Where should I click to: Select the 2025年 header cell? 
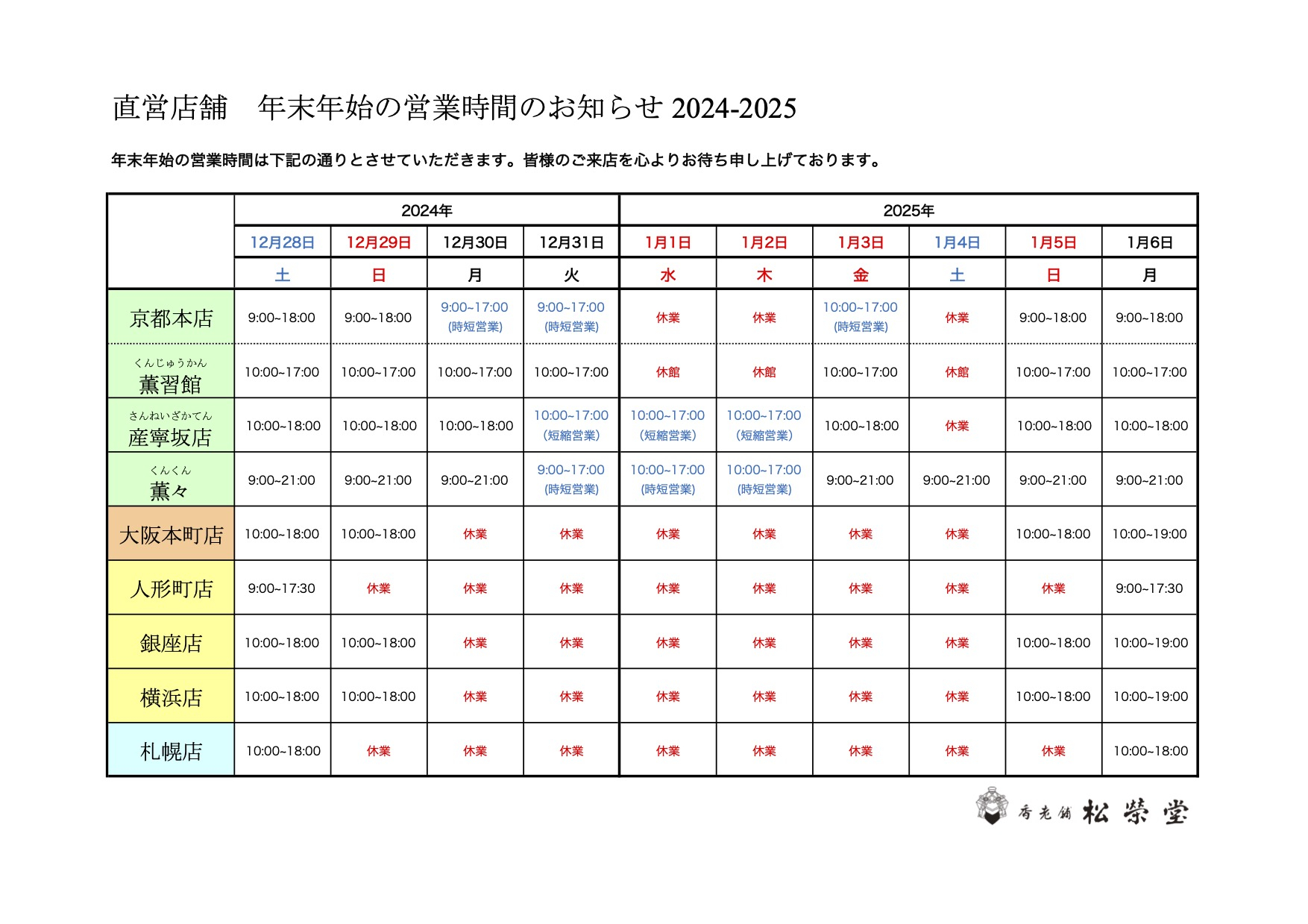tap(908, 211)
